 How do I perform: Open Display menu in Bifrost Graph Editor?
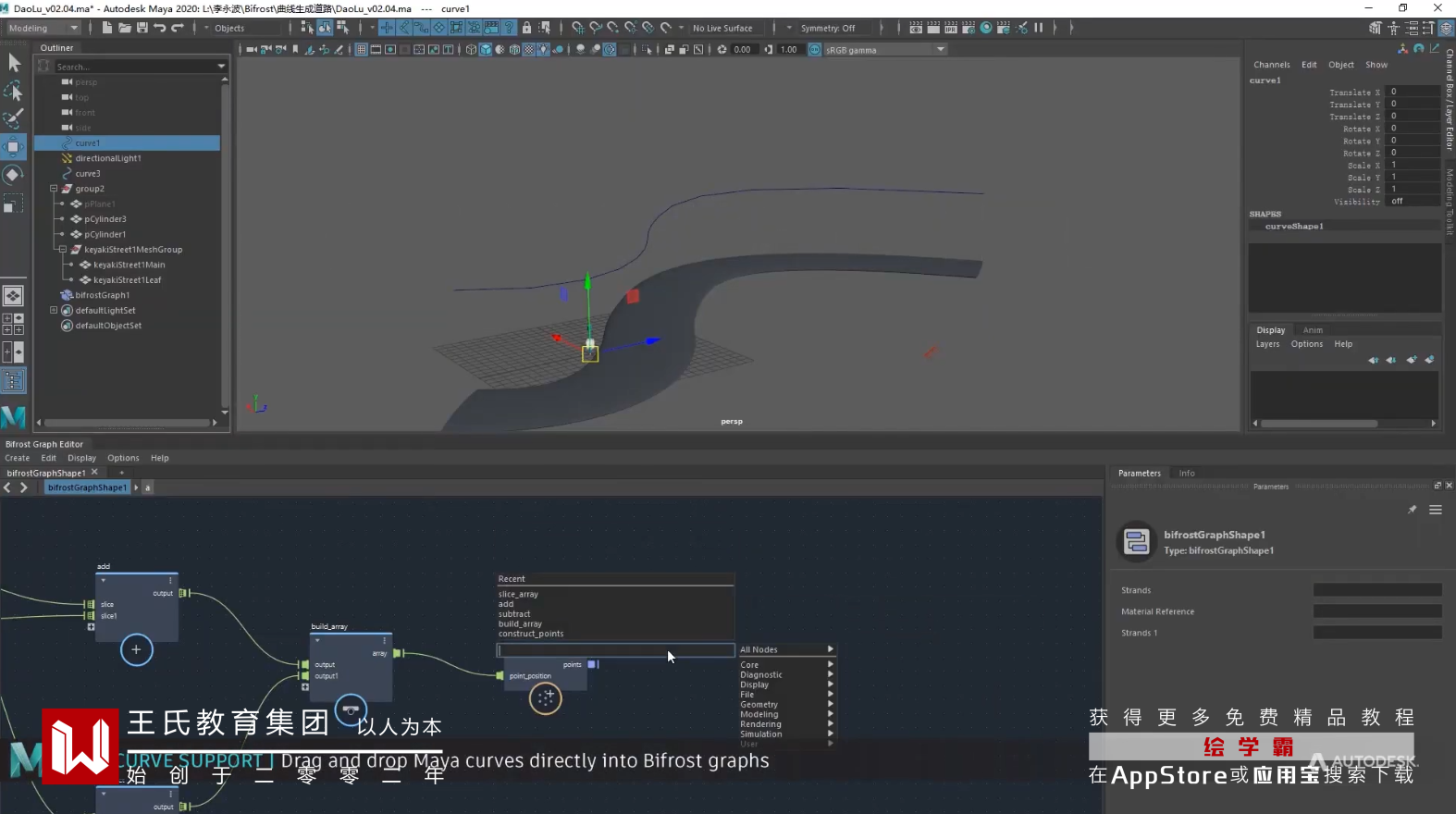[81, 458]
